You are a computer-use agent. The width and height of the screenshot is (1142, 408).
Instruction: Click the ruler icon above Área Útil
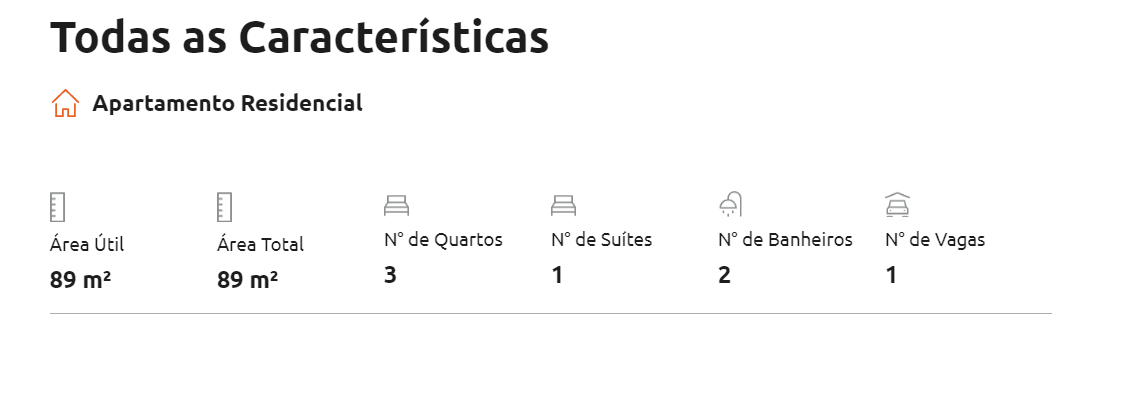pos(58,208)
